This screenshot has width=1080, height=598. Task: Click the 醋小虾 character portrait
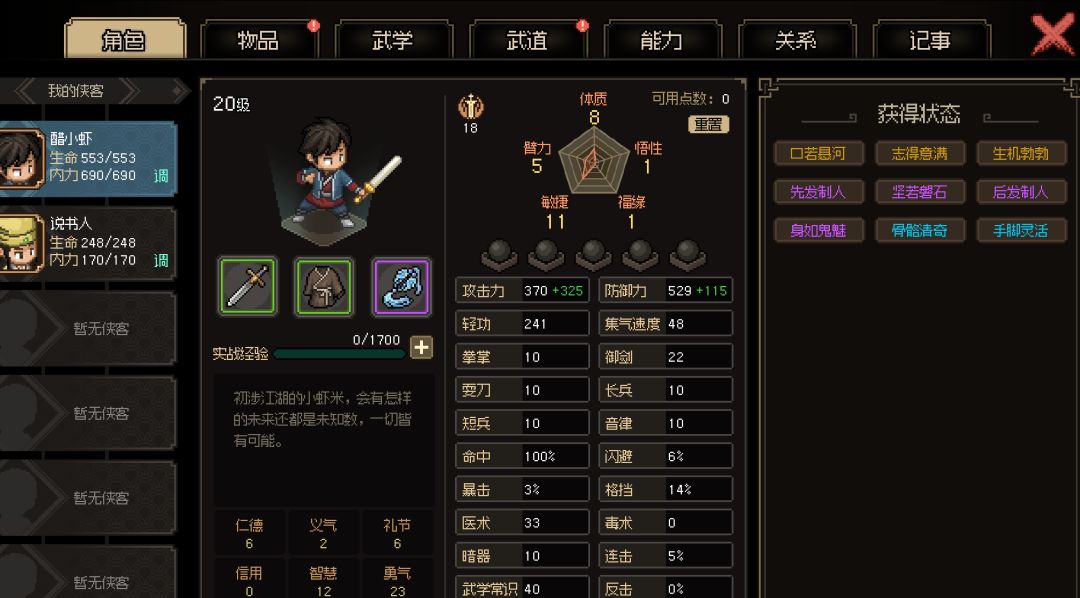(x=19, y=159)
